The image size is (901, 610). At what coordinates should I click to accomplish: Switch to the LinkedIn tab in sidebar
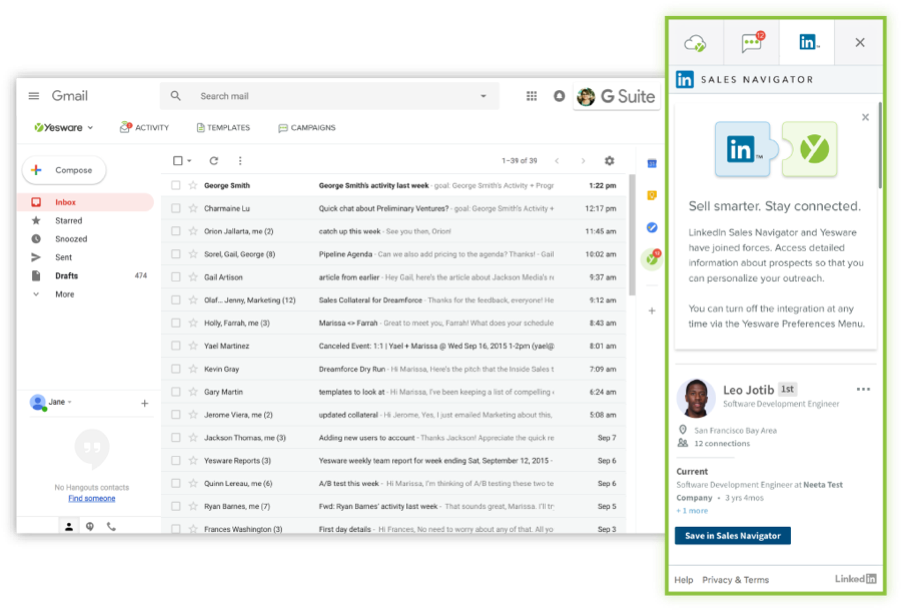(x=808, y=42)
